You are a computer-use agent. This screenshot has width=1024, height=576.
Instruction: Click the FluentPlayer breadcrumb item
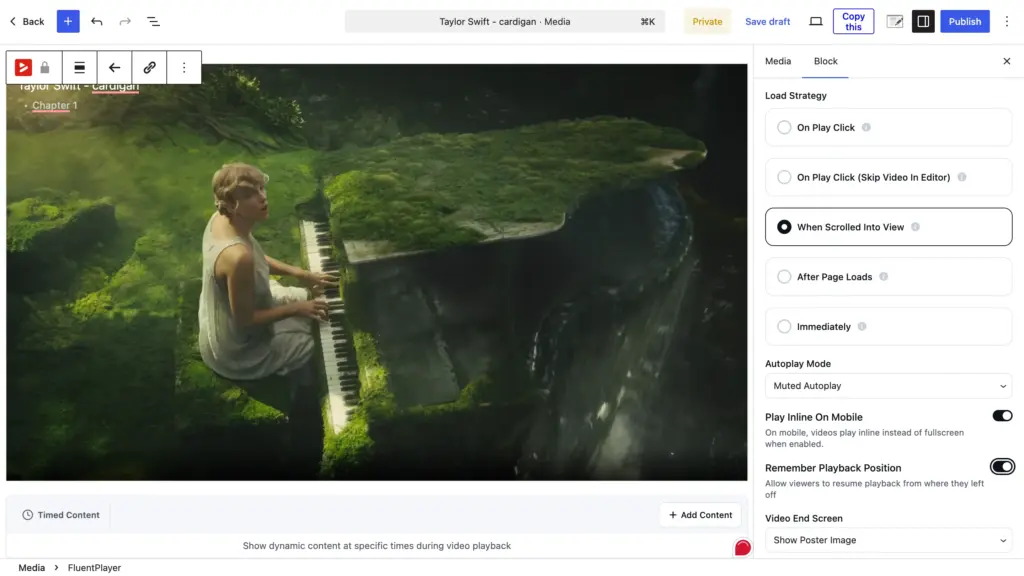pos(94,568)
